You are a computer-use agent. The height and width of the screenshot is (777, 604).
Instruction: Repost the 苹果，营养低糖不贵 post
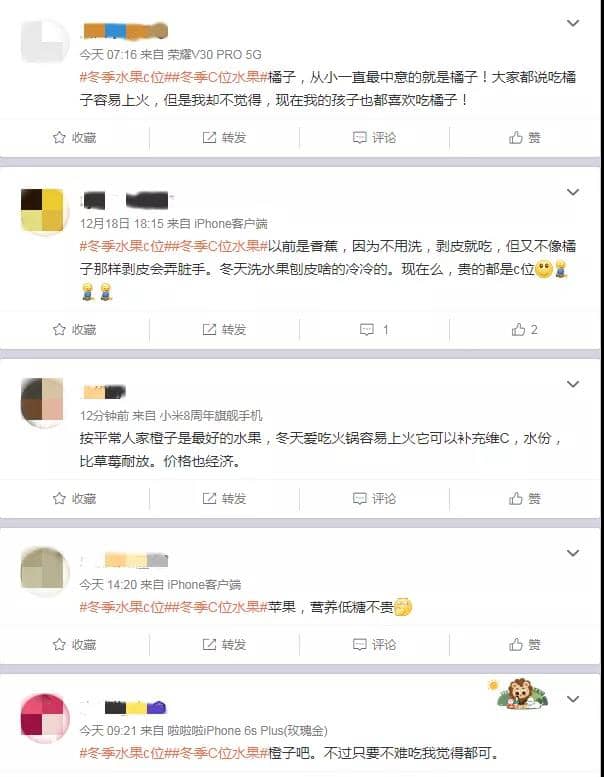[224, 644]
